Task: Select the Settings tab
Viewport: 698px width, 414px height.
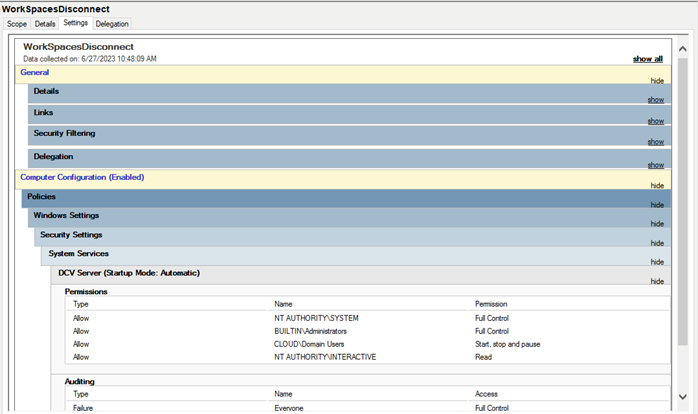Action: tap(75, 22)
